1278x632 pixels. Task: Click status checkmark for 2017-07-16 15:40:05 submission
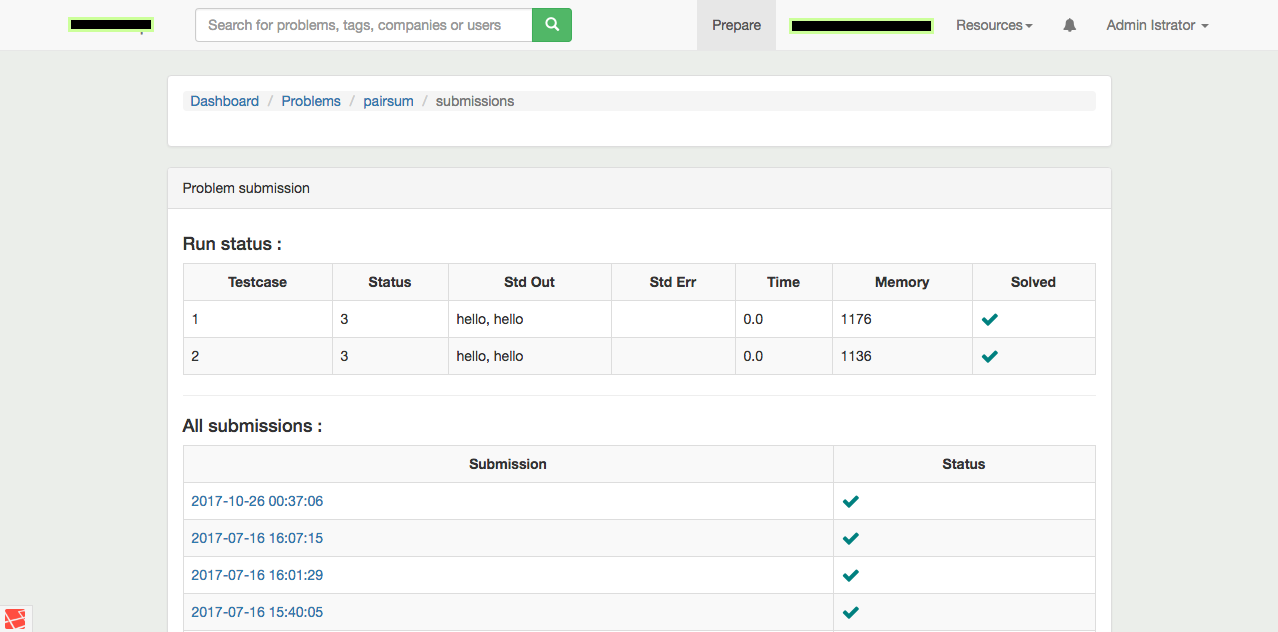tap(851, 612)
